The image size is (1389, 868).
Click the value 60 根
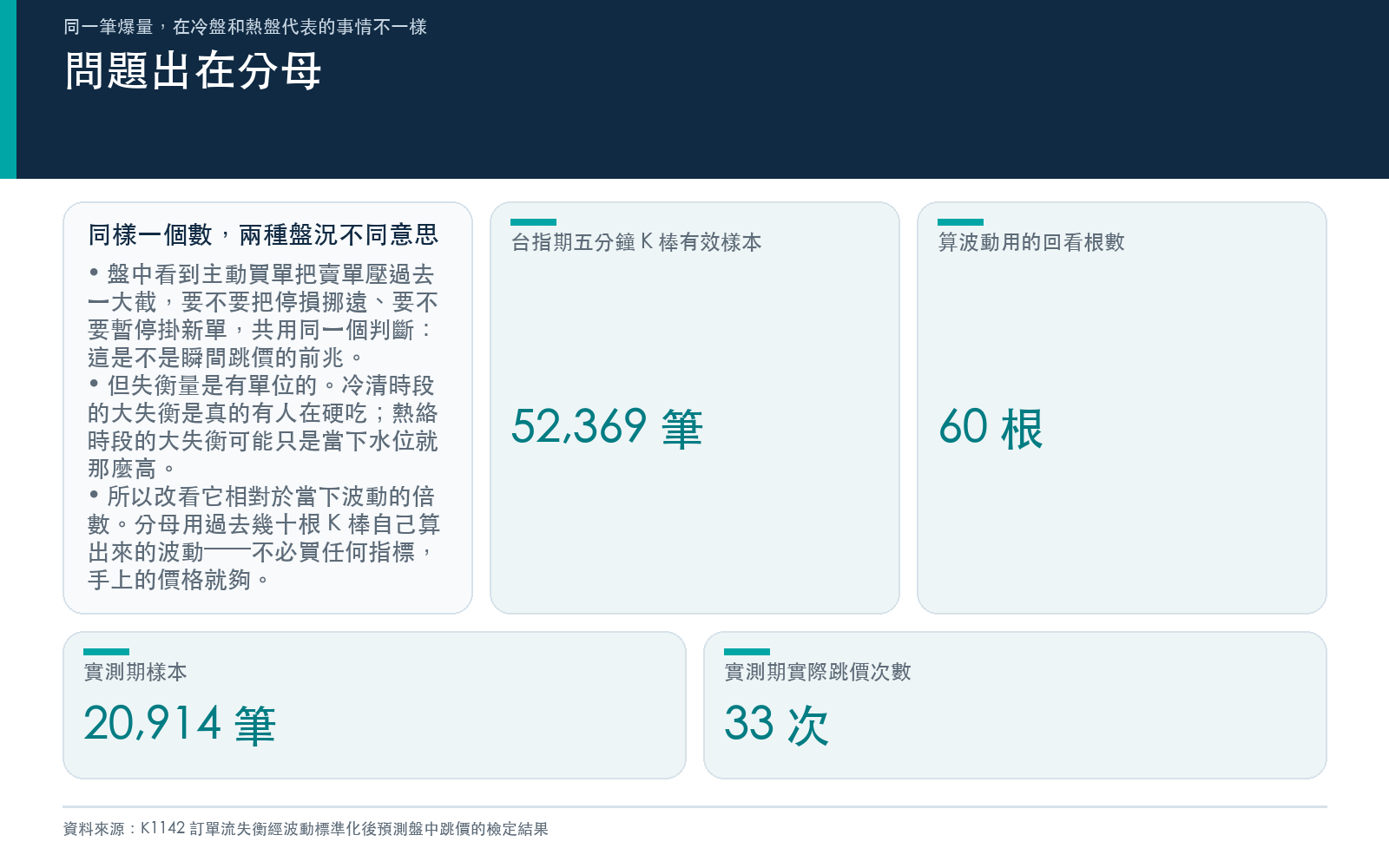pyautogui.click(x=991, y=428)
